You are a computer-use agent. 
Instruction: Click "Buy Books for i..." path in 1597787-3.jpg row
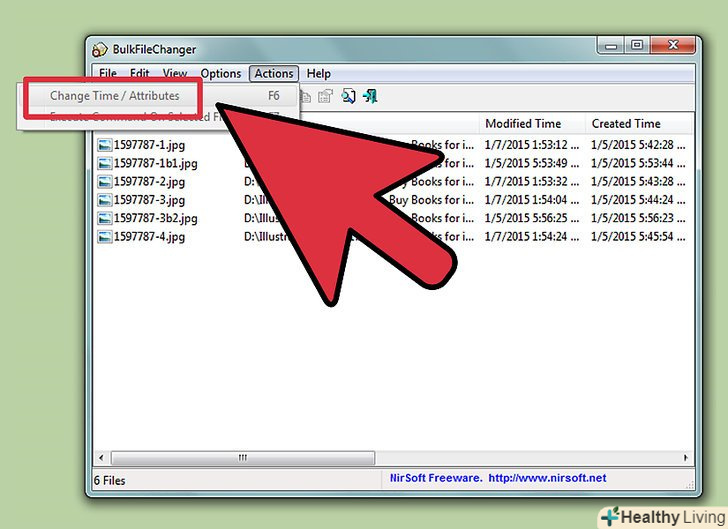click(431, 200)
